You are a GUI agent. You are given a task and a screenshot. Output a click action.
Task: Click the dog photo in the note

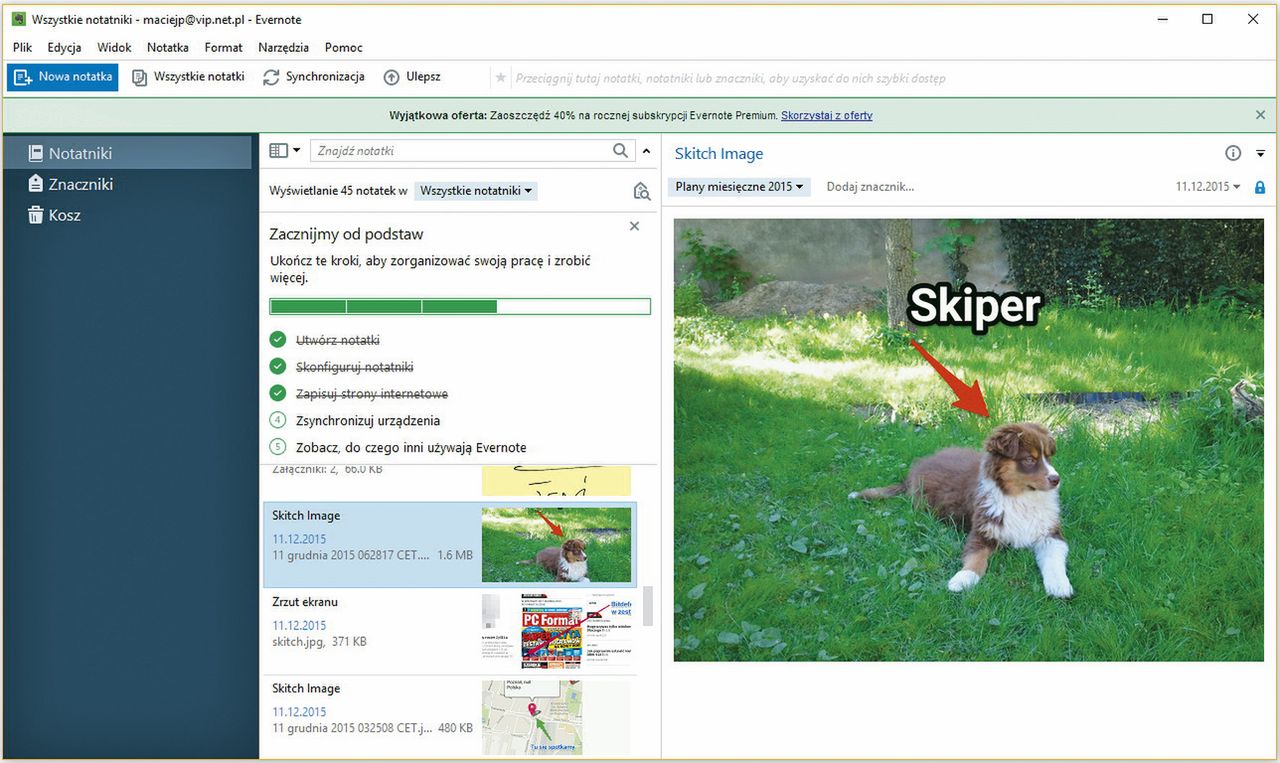[969, 440]
